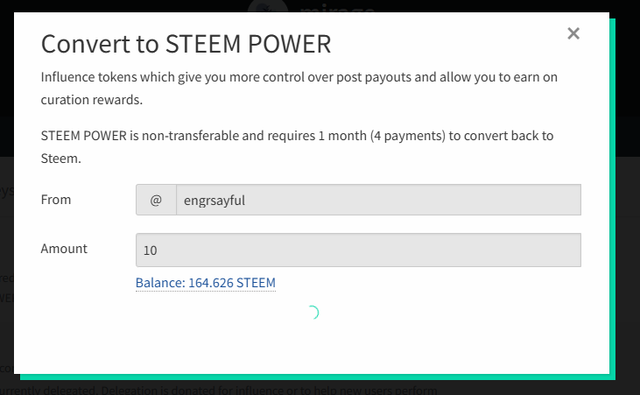640x395 pixels.
Task: Click the From label
Action: [56, 200]
